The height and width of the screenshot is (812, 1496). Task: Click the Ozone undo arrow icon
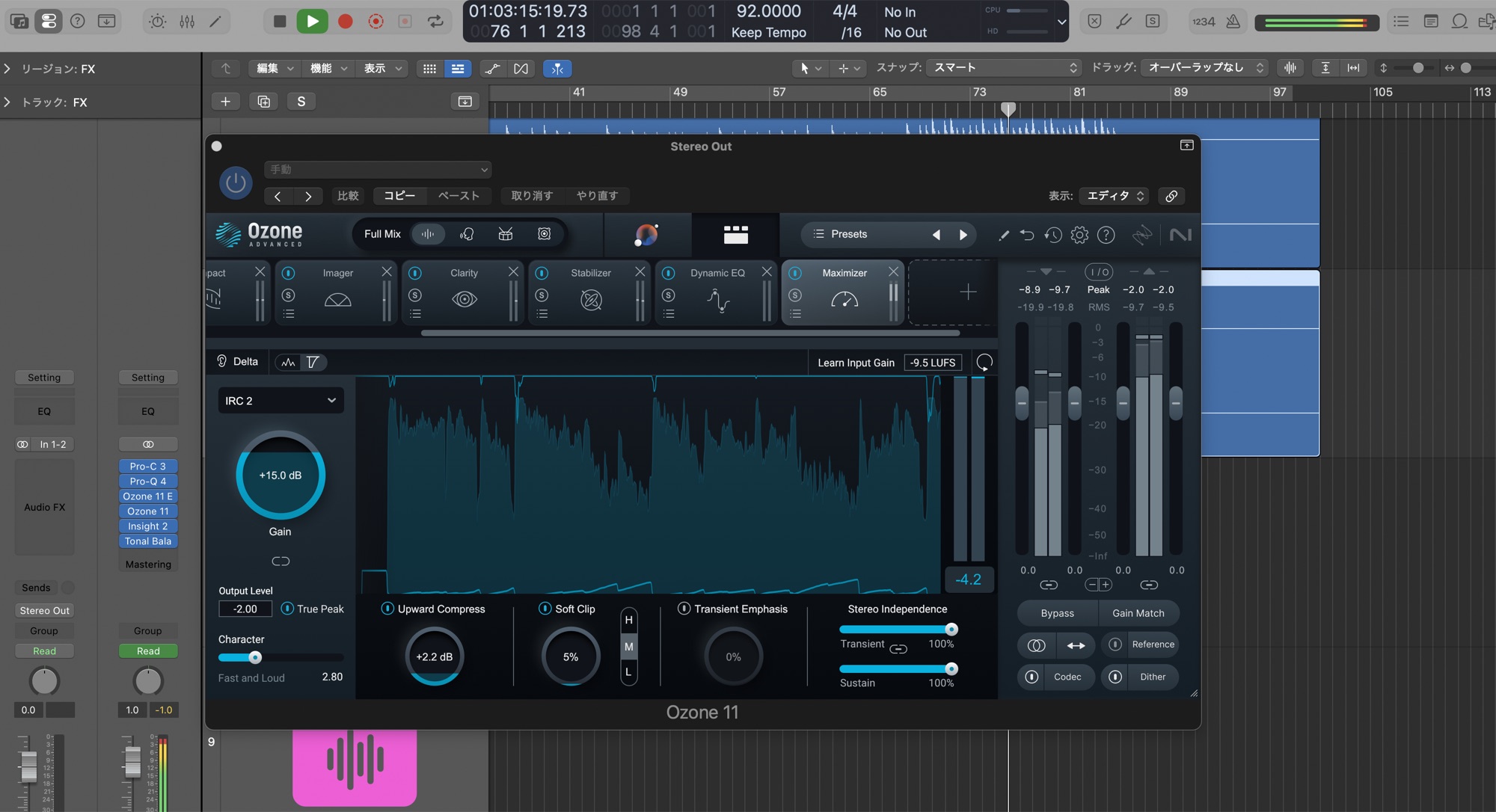coord(1027,235)
